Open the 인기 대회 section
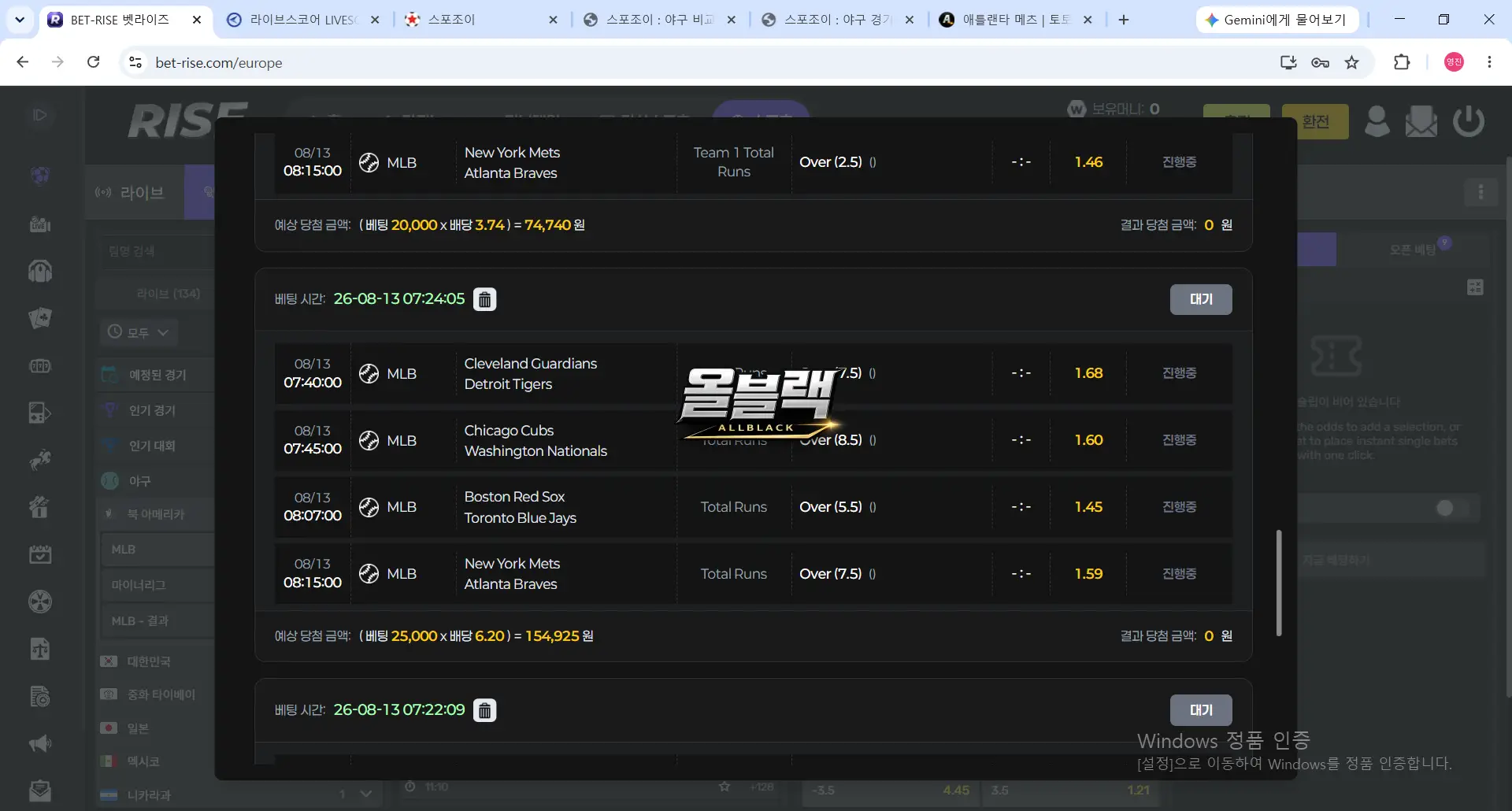1512x811 pixels. point(156,446)
